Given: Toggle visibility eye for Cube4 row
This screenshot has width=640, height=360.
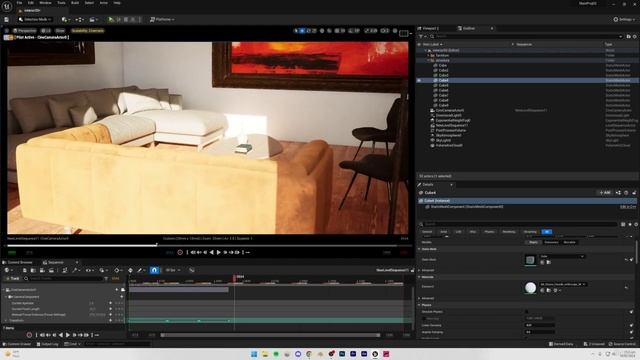Looking at the screenshot, I should [x=419, y=80].
